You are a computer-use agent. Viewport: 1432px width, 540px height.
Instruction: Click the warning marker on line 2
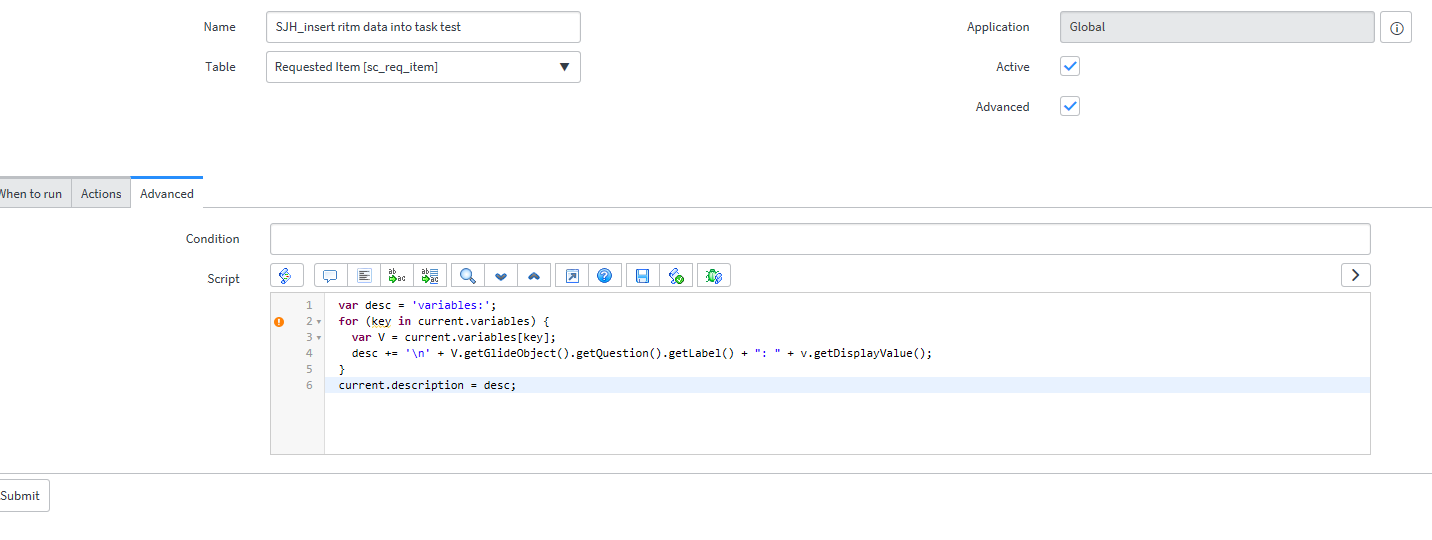pos(279,321)
